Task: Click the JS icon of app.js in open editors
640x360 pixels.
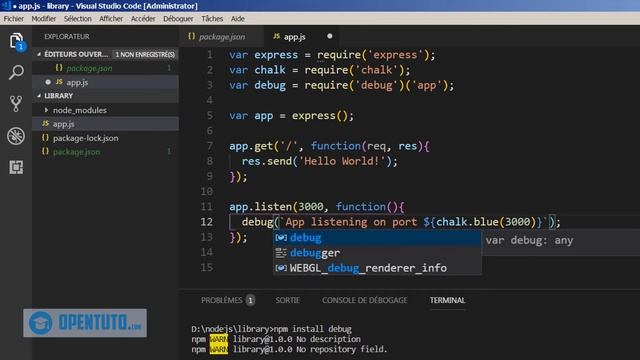Action: 59,82
